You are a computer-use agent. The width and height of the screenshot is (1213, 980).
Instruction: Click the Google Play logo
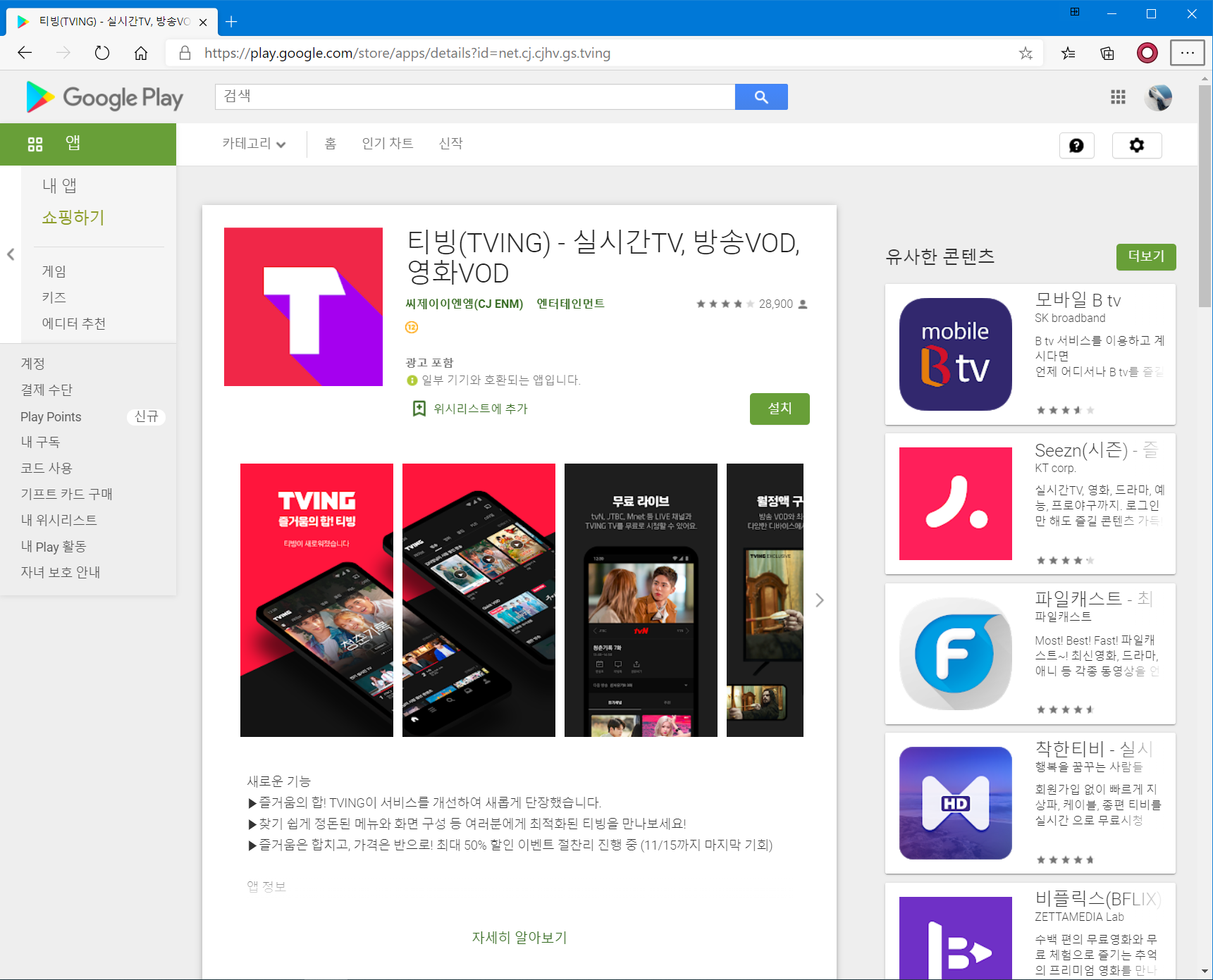104,97
